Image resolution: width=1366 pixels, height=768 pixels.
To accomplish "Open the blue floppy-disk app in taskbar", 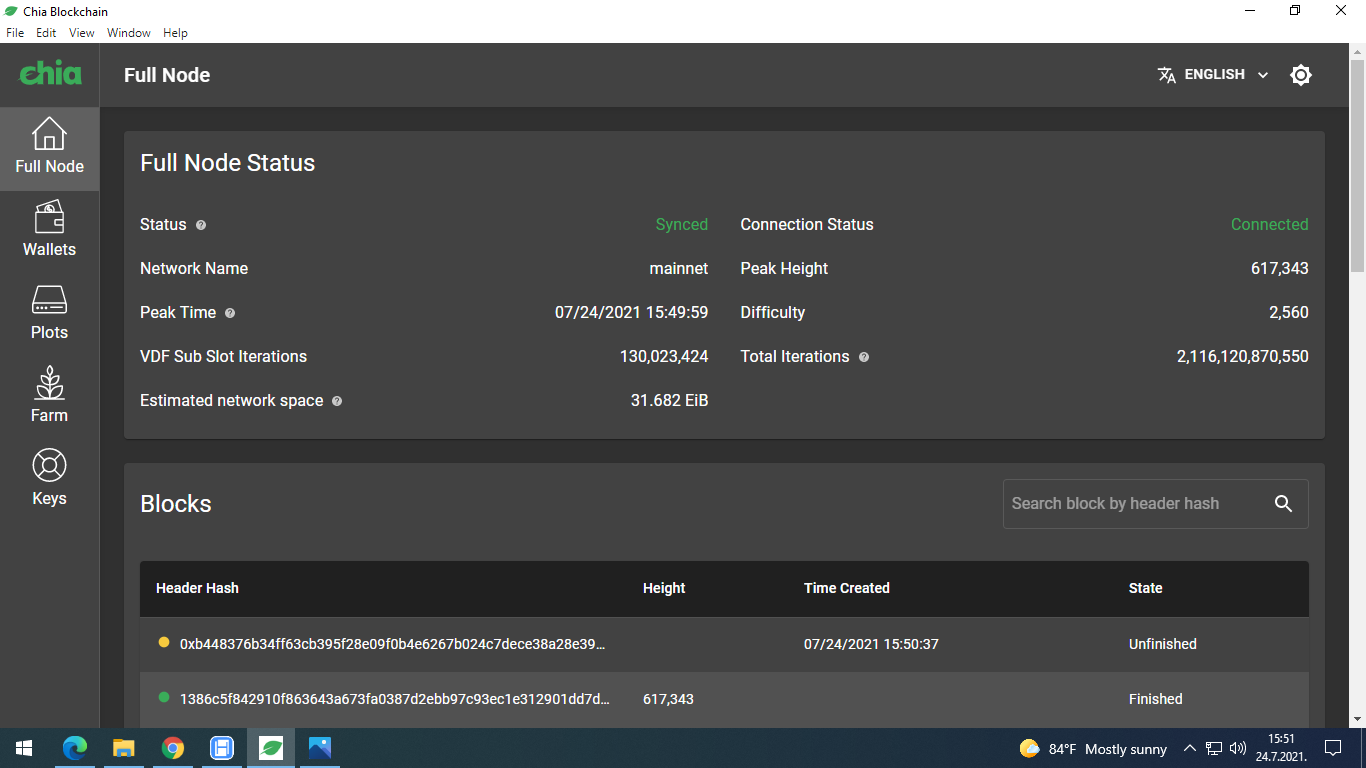I will [221, 748].
